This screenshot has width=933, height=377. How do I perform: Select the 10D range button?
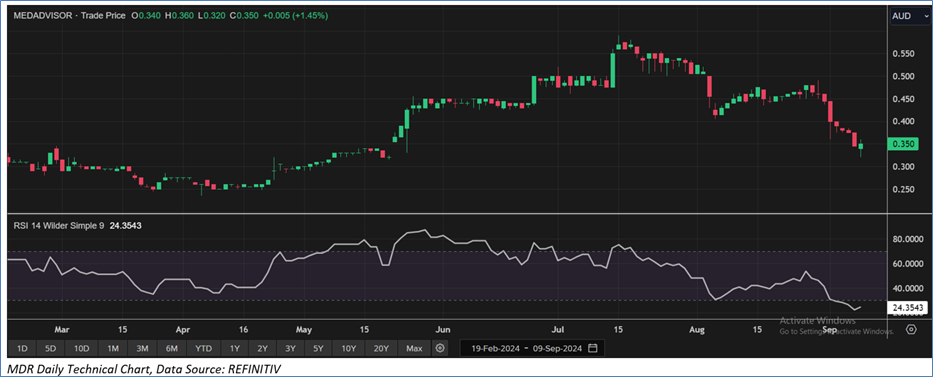pos(82,348)
